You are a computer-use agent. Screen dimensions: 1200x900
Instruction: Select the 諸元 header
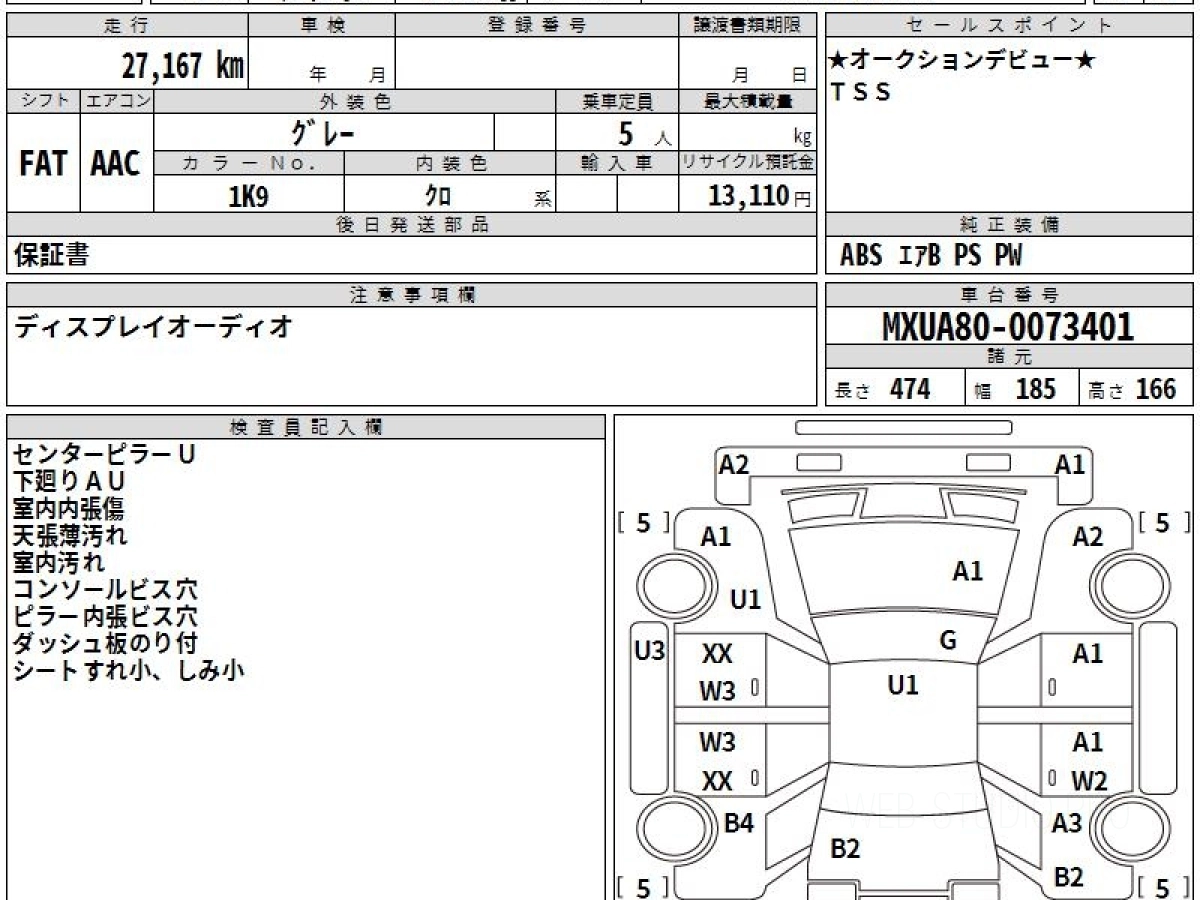click(1010, 357)
